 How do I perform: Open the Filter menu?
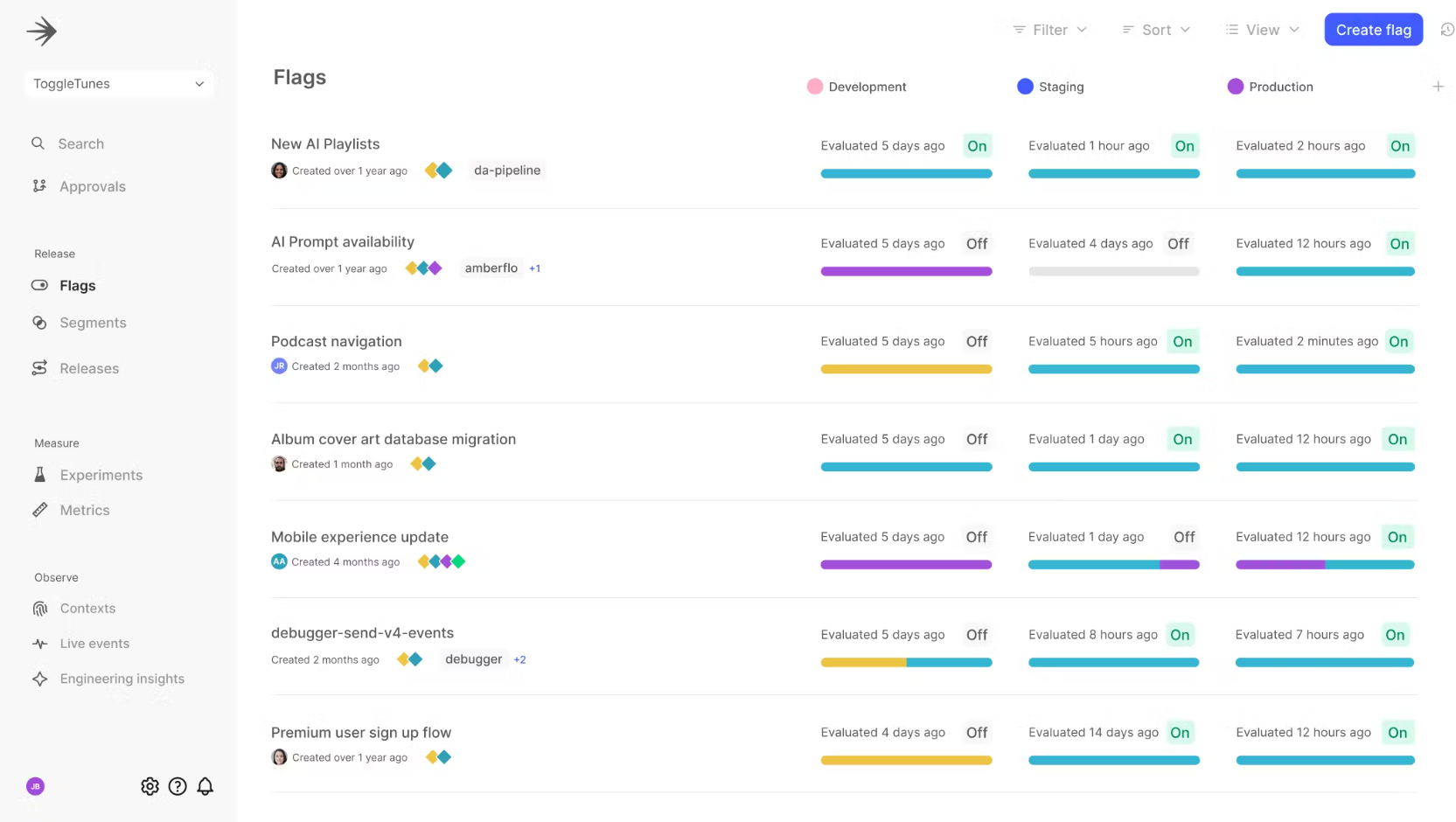[x=1048, y=29]
